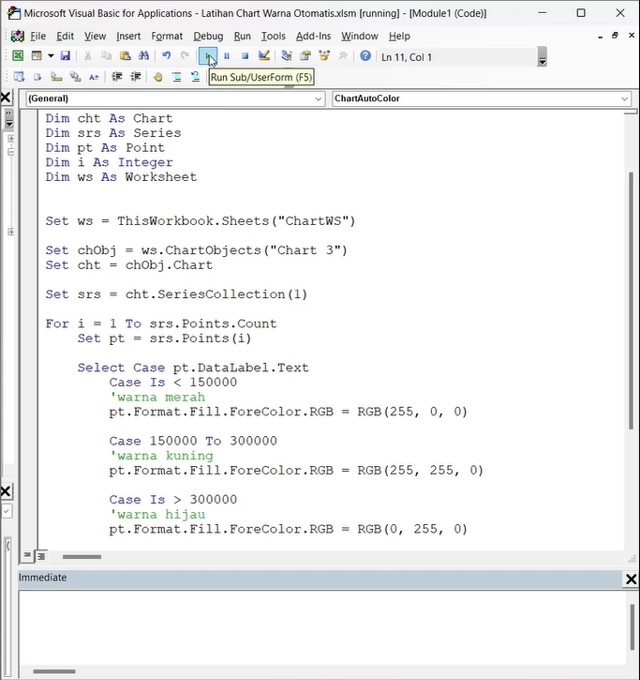Open the Add-Ins menu
640x680 pixels.
coord(313,36)
